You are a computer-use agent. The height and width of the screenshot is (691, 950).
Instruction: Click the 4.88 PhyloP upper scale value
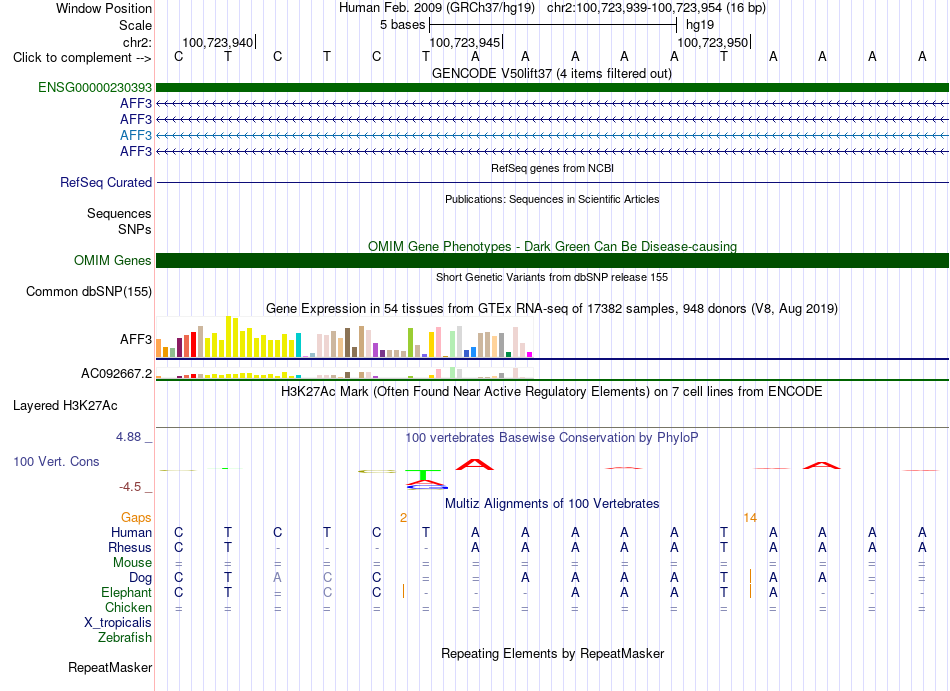click(128, 437)
